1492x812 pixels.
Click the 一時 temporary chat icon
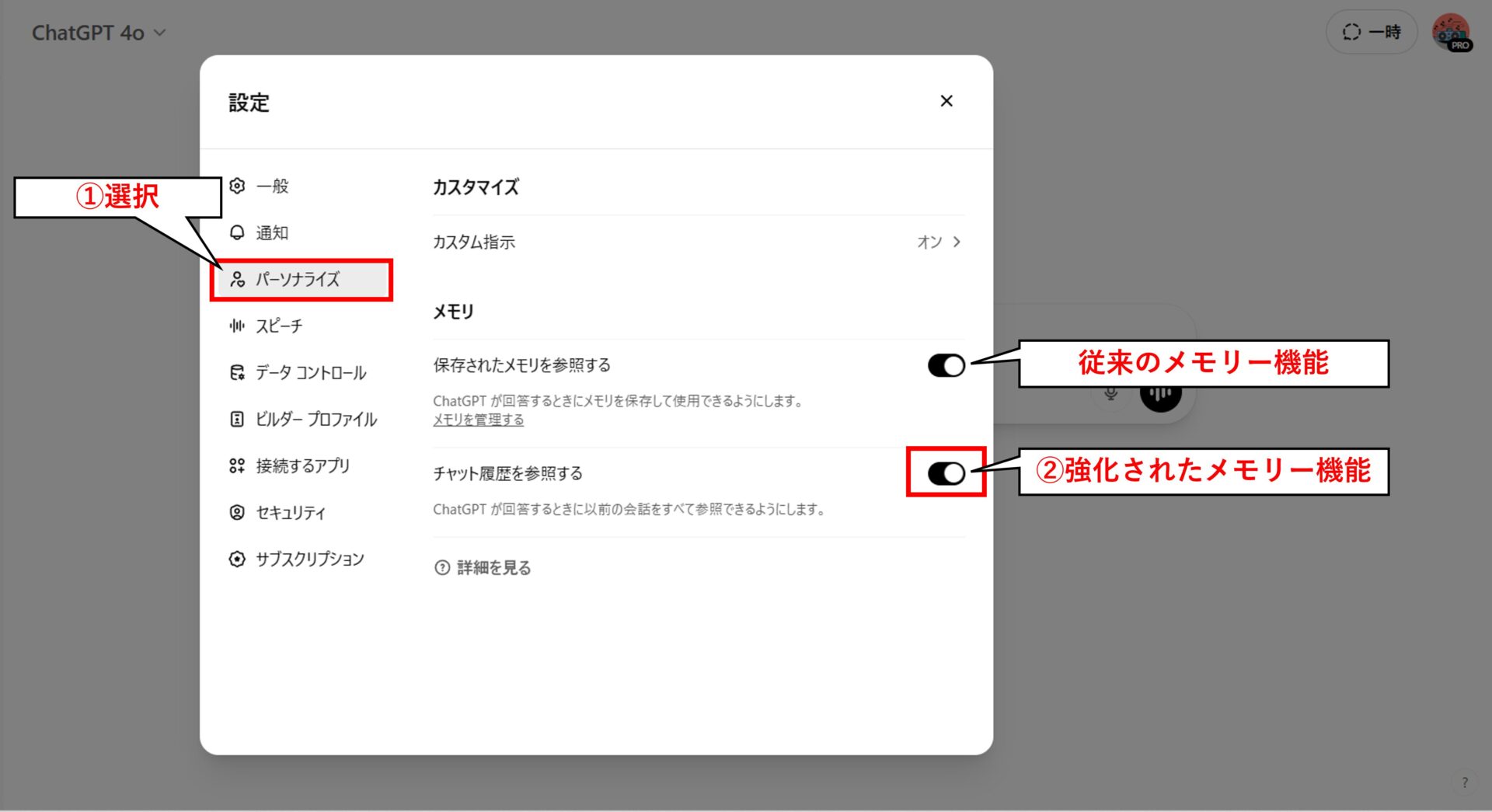click(1351, 32)
